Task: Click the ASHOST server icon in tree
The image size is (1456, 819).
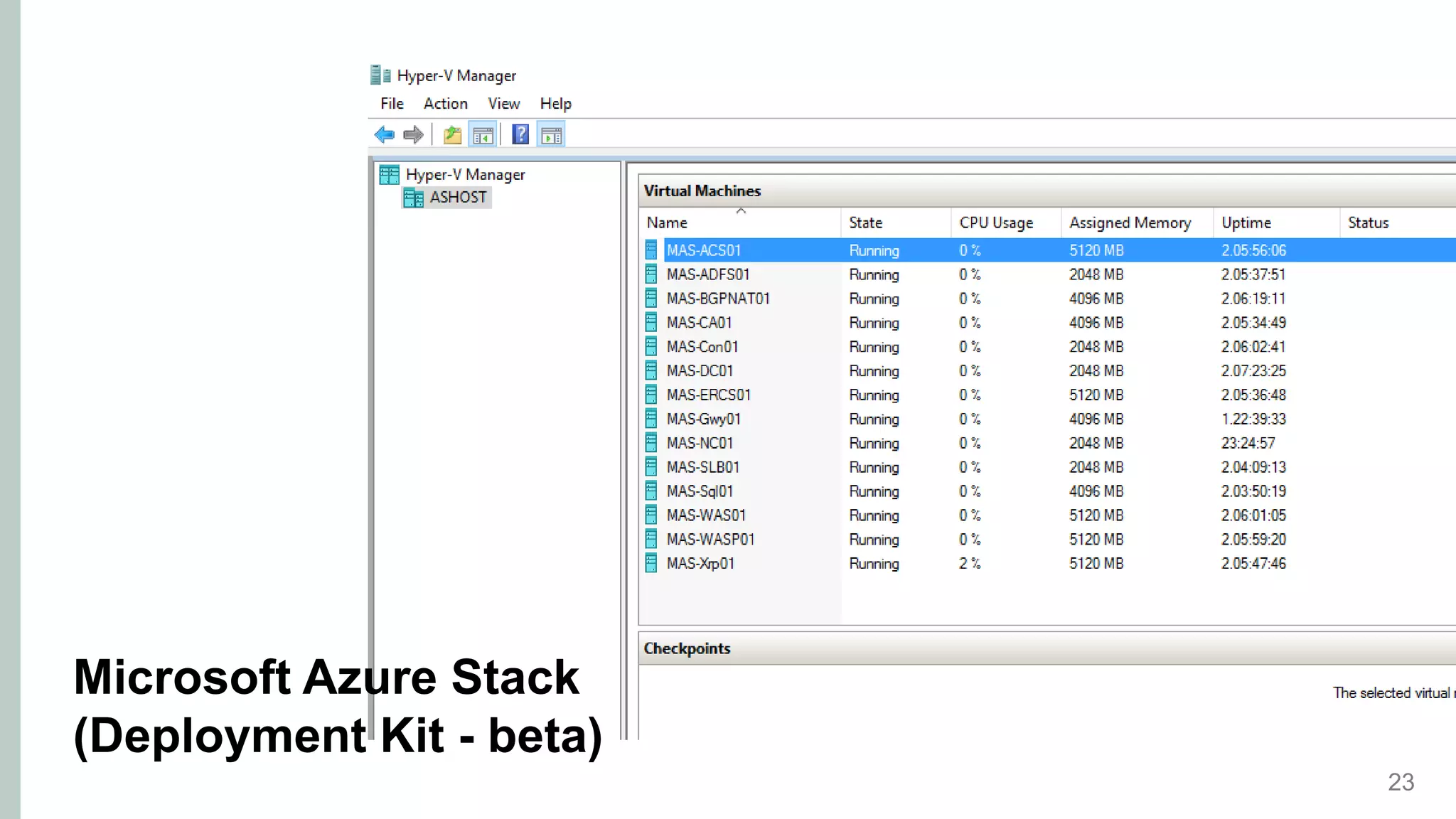Action: 414,198
